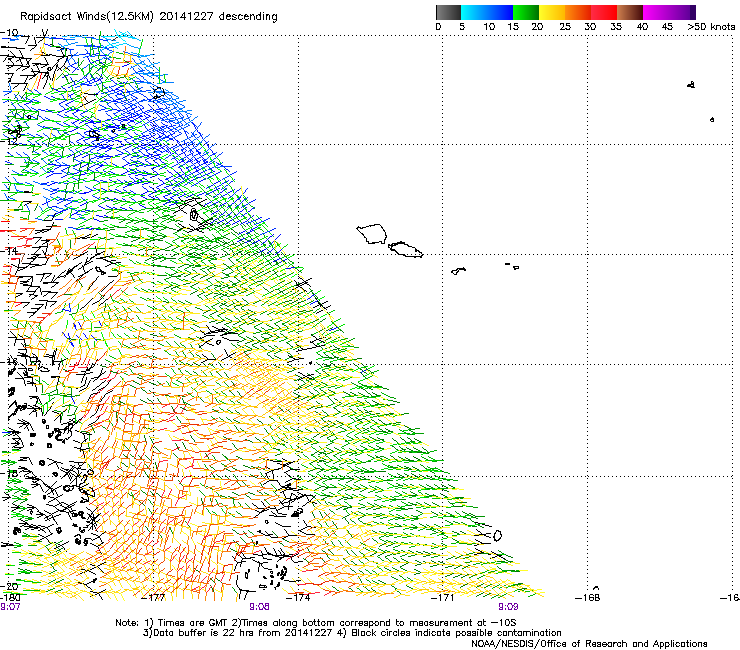
Task: Click the small island in the upper-right near -166
Action: point(691,85)
